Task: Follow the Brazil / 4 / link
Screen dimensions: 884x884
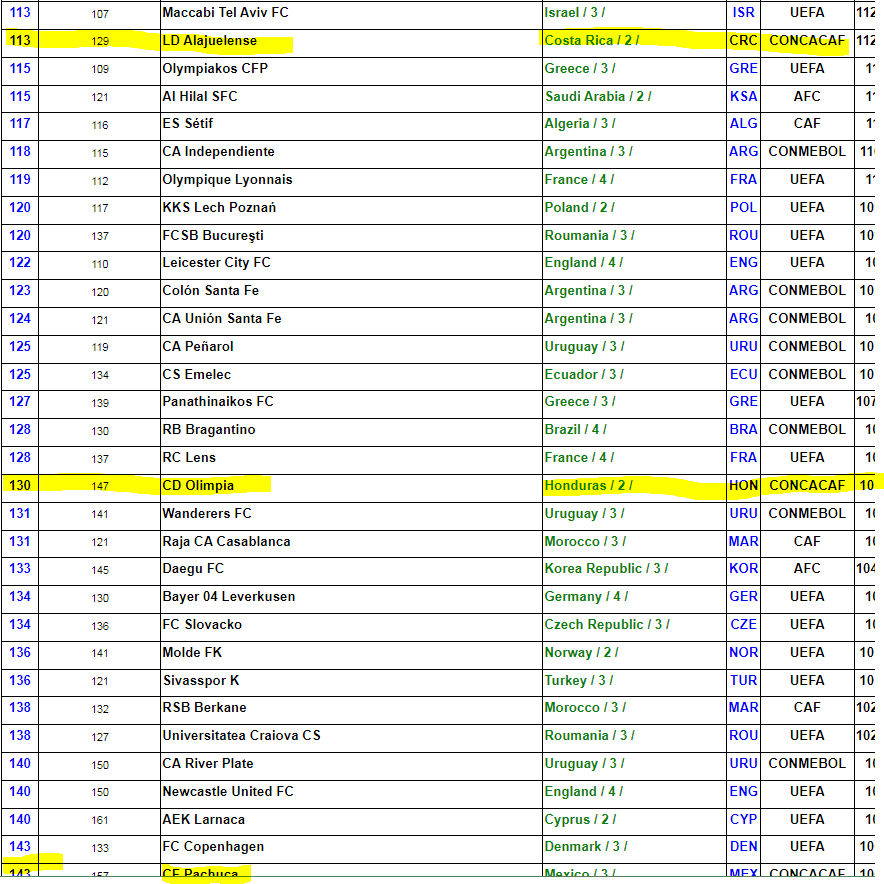Action: (575, 430)
